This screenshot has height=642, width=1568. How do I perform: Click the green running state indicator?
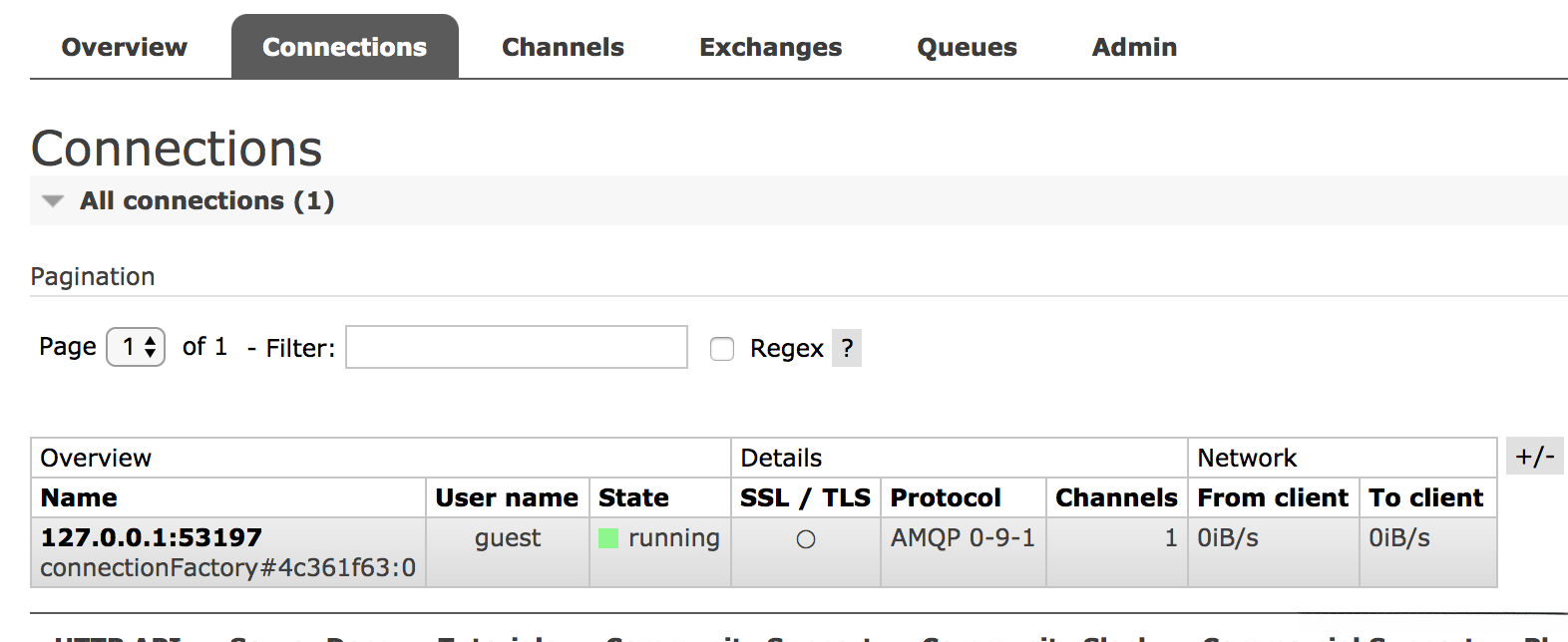point(608,538)
